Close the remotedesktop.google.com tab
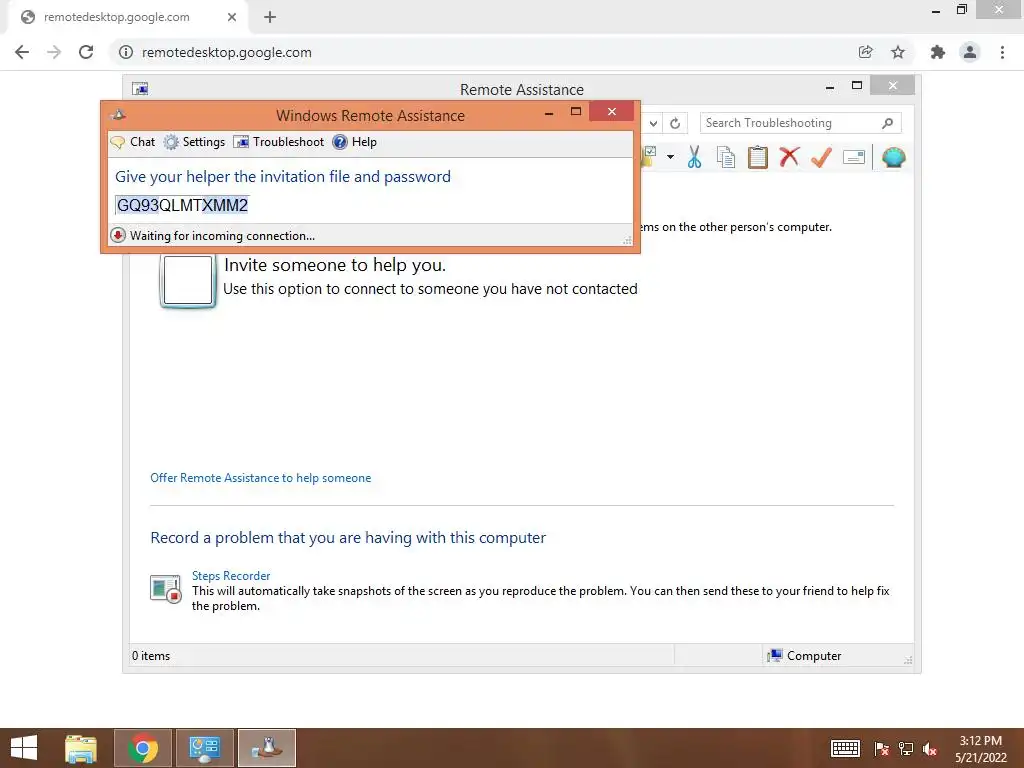 click(231, 17)
